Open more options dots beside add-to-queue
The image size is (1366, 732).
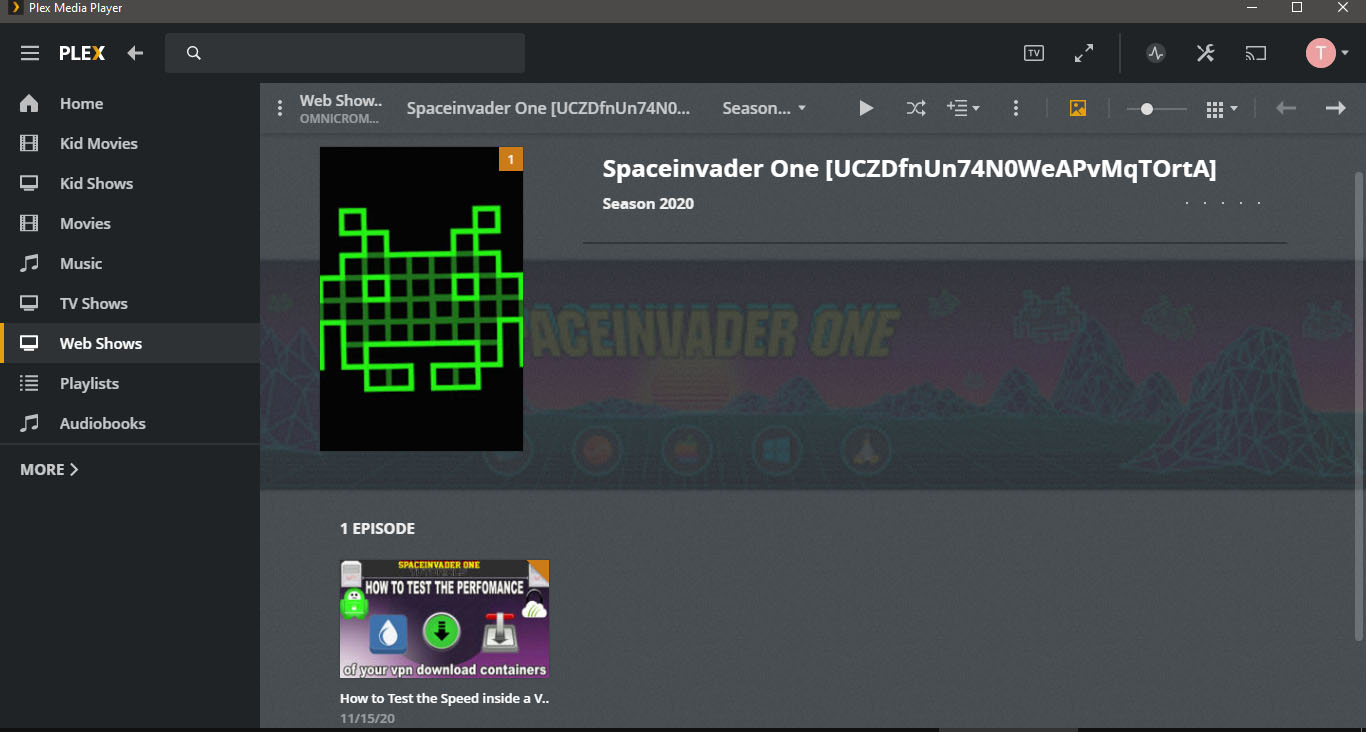1016,108
